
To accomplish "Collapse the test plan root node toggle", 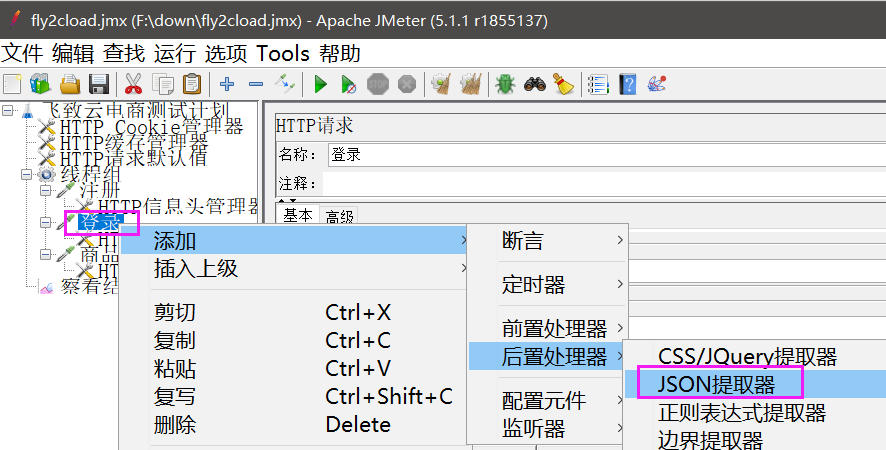I will [8, 110].
